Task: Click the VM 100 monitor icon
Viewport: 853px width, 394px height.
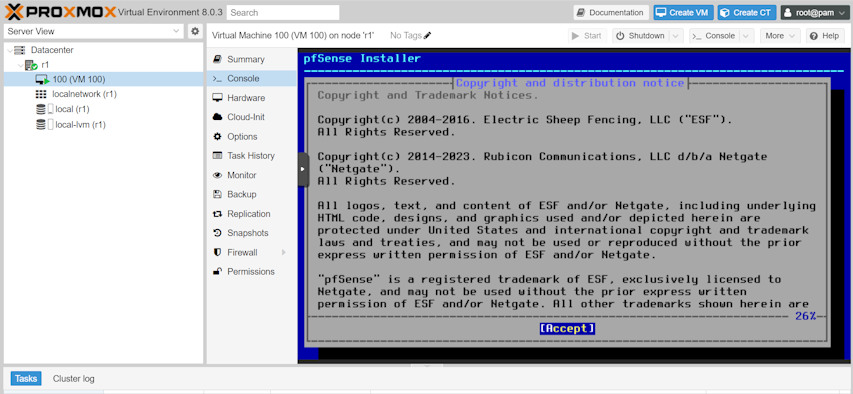Action: 42,79
